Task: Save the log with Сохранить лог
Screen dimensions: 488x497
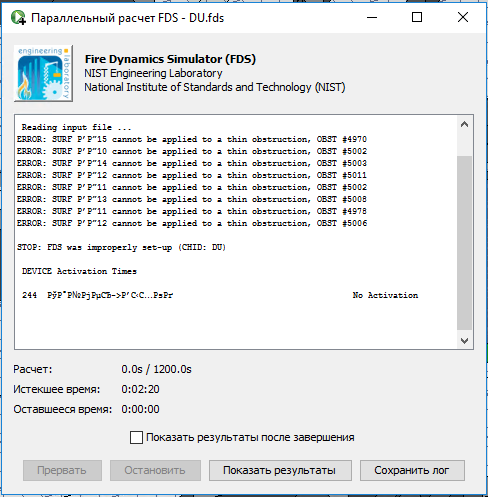Action: click(x=412, y=470)
